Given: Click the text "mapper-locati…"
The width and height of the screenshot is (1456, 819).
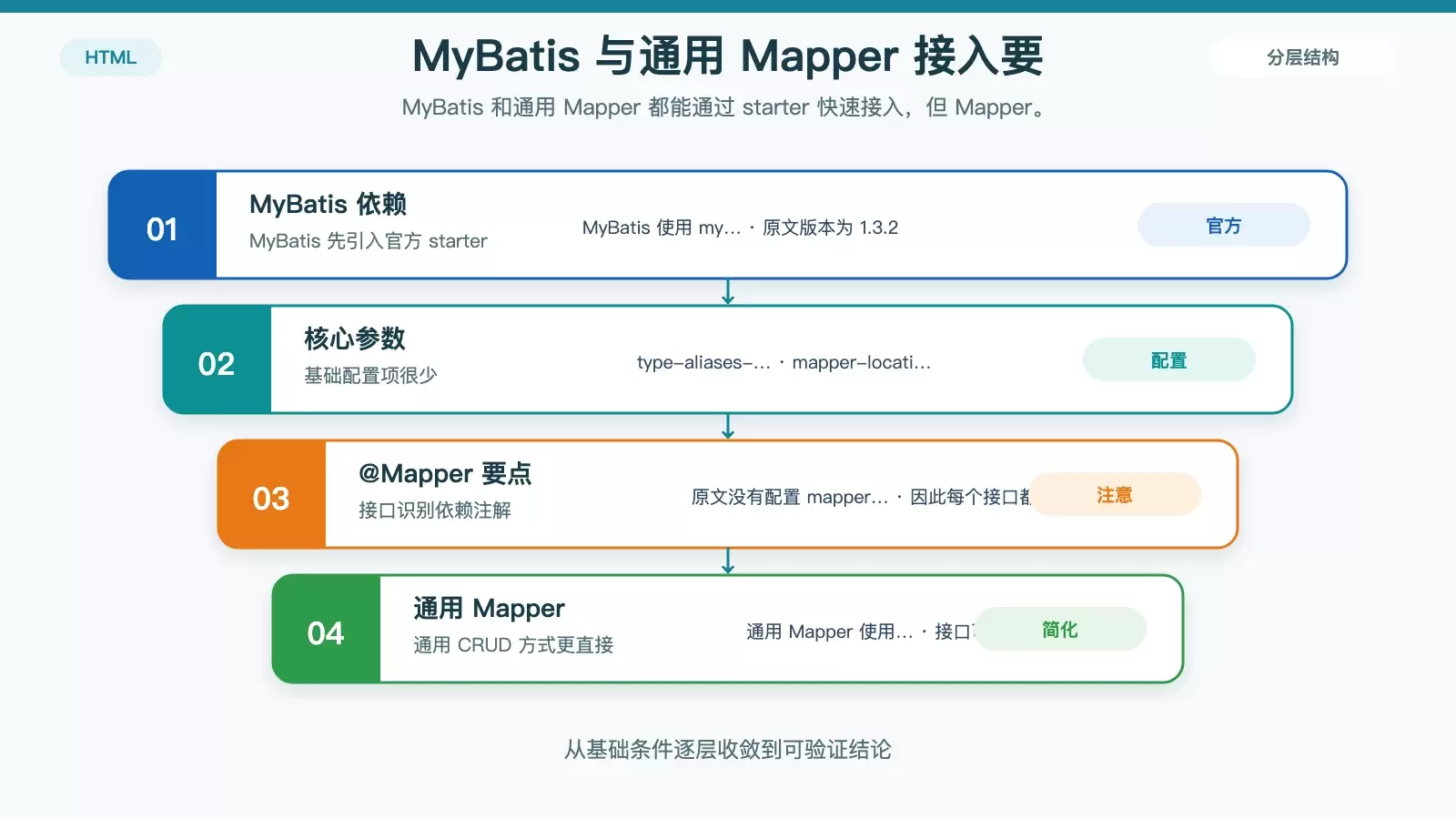Looking at the screenshot, I should (x=861, y=362).
